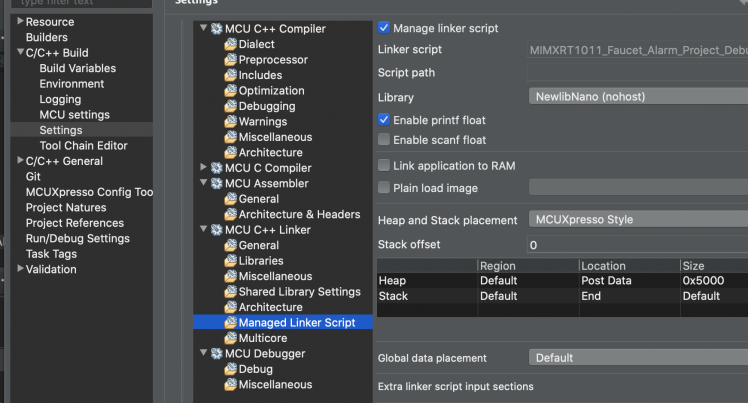
Task: Collapse the MCU Assembler tree node
Action: tap(204, 183)
